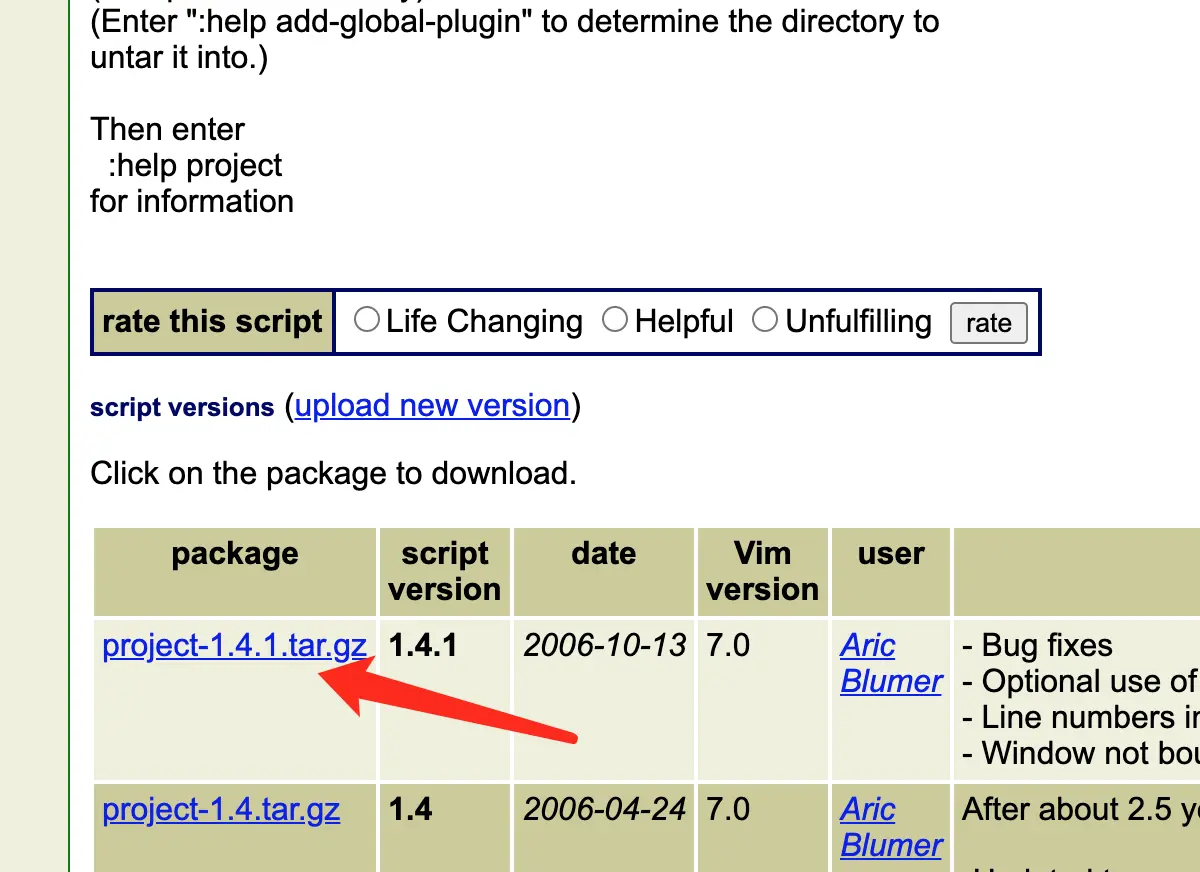The image size is (1200, 872).
Task: Download project-1.4.1.tar.gz package
Action: 234,645
